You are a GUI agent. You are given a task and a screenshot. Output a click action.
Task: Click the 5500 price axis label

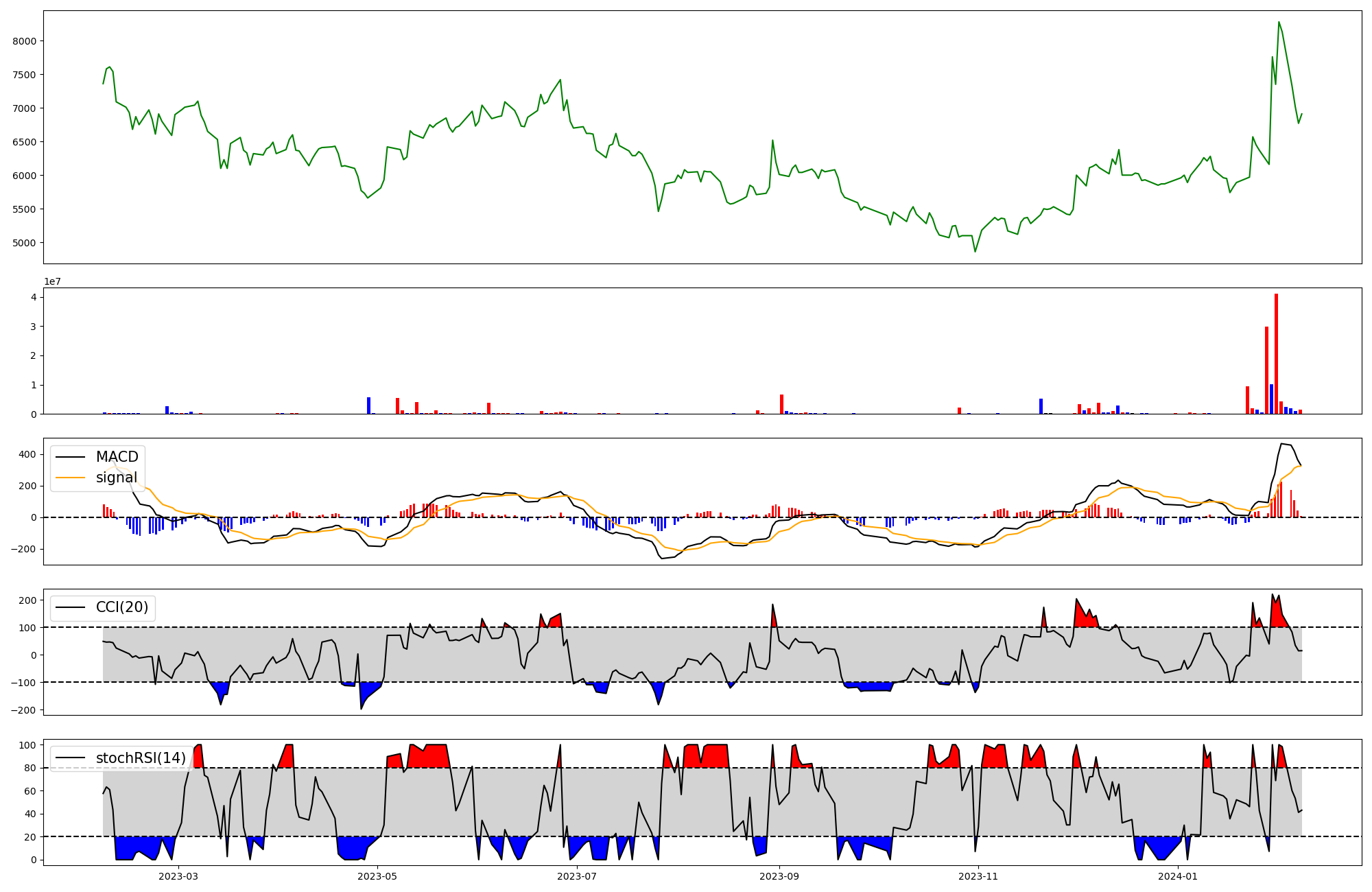coord(24,209)
